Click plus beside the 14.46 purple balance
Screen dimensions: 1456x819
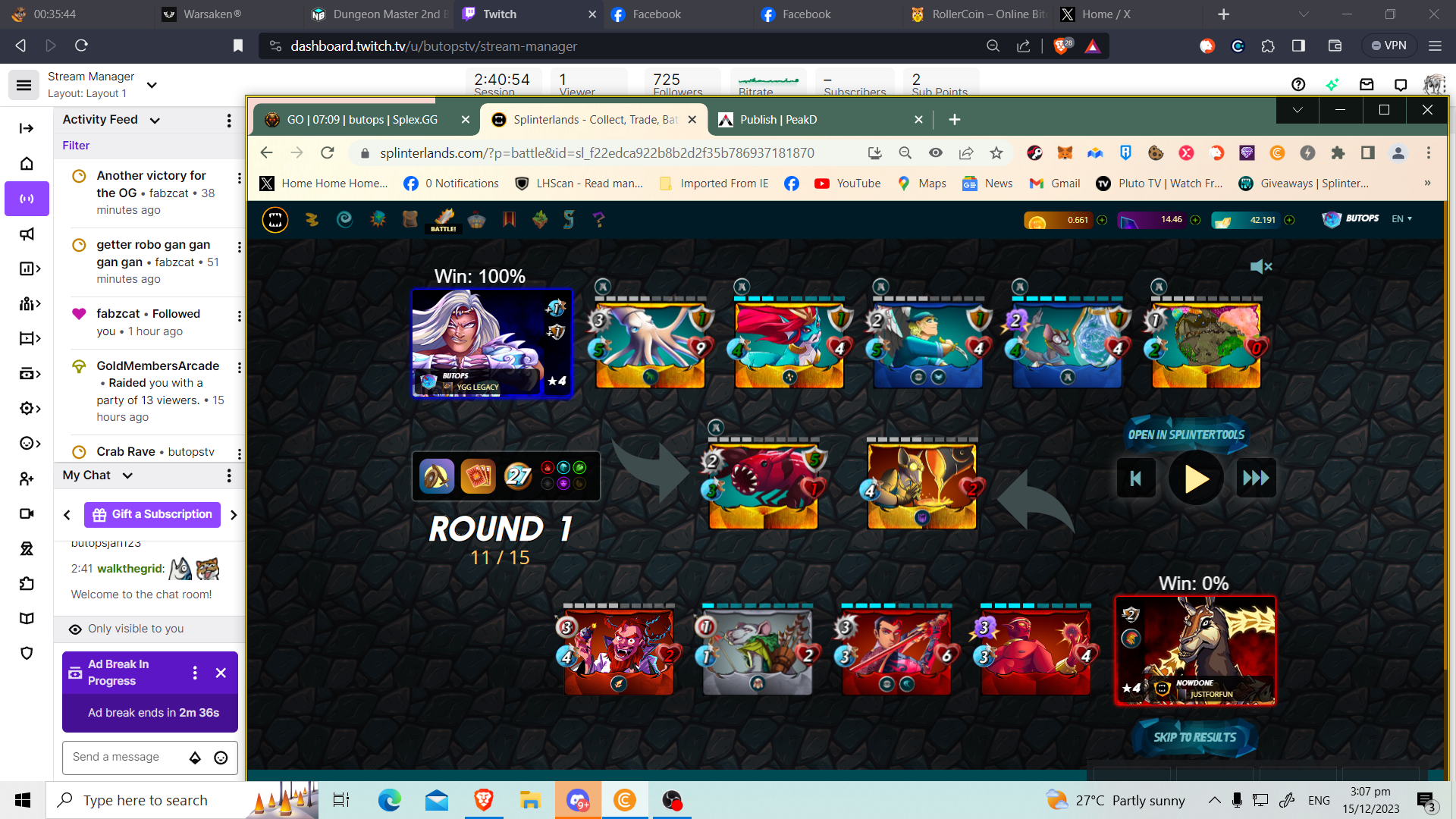tap(1195, 220)
